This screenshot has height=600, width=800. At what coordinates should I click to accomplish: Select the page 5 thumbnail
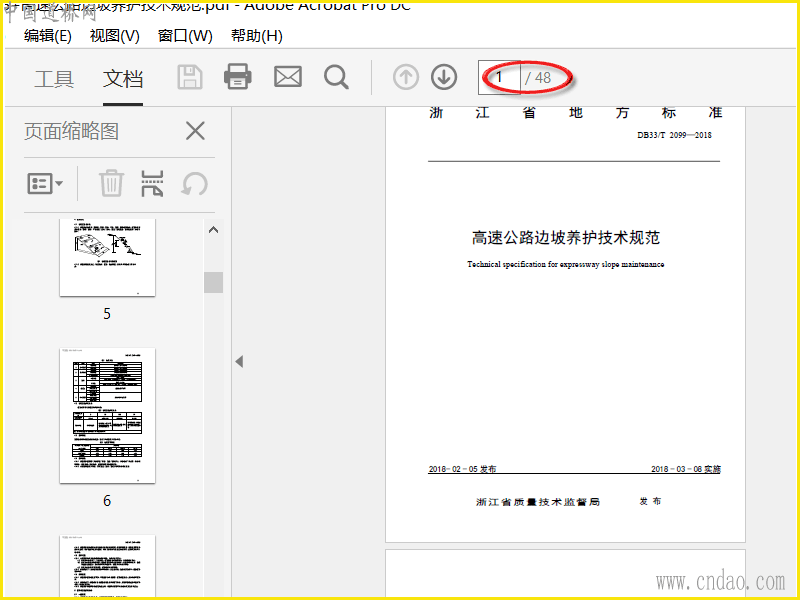click(107, 258)
